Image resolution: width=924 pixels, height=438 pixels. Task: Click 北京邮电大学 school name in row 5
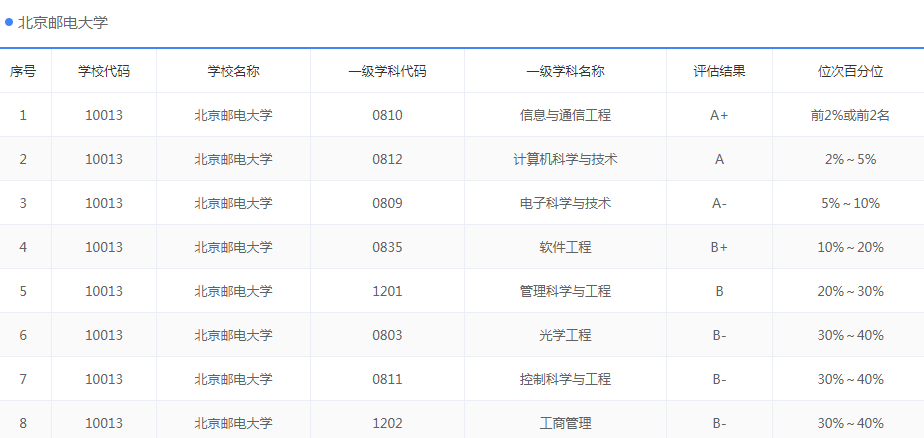[233, 291]
